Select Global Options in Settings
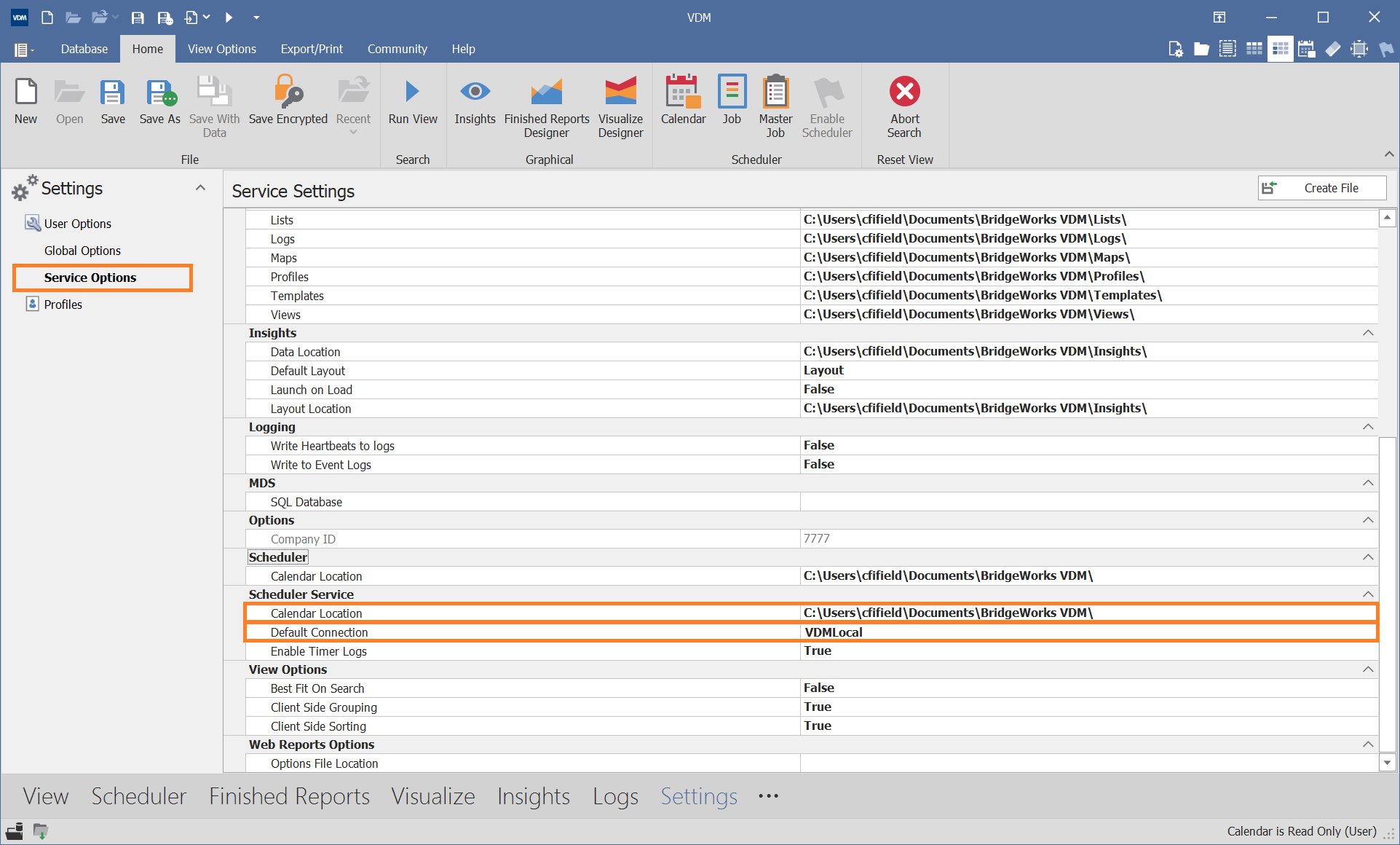The height and width of the screenshot is (845, 1400). click(x=82, y=251)
